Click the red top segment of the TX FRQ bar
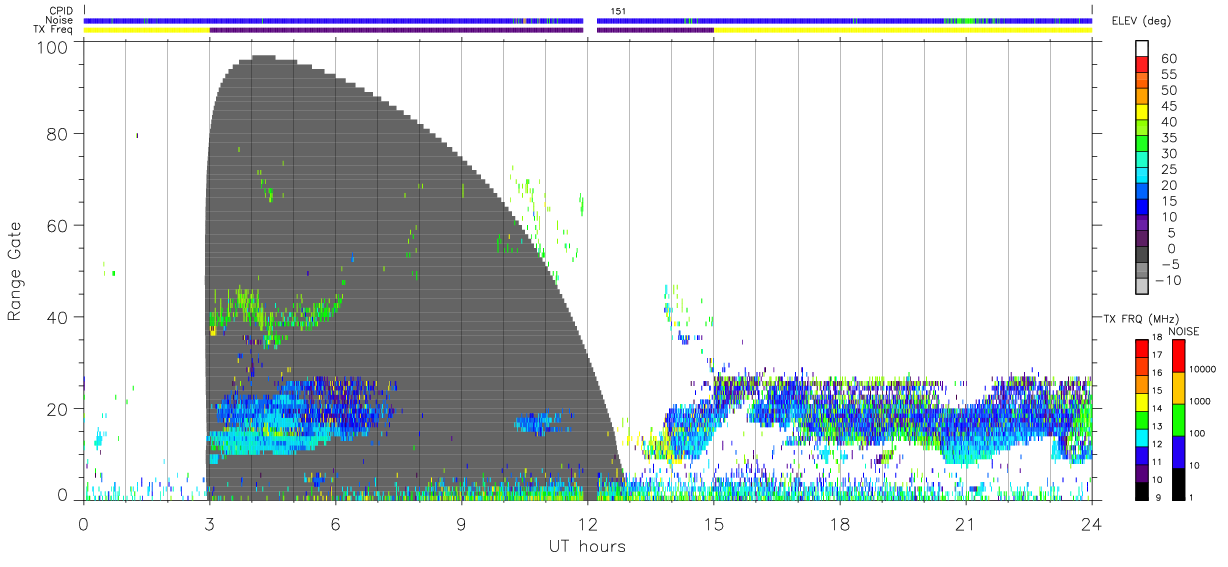The height and width of the screenshot is (567, 1228). tap(1142, 348)
